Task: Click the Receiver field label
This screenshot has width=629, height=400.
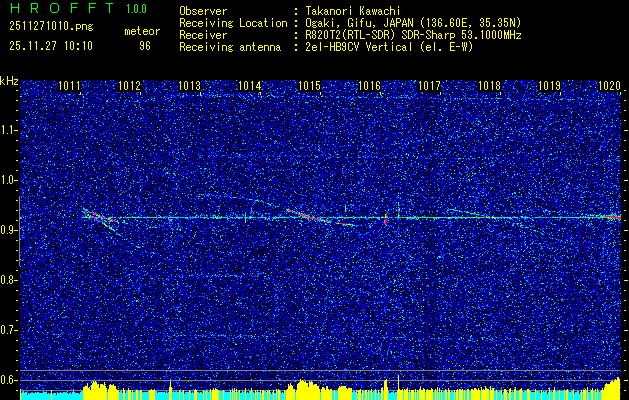Action: (x=203, y=35)
